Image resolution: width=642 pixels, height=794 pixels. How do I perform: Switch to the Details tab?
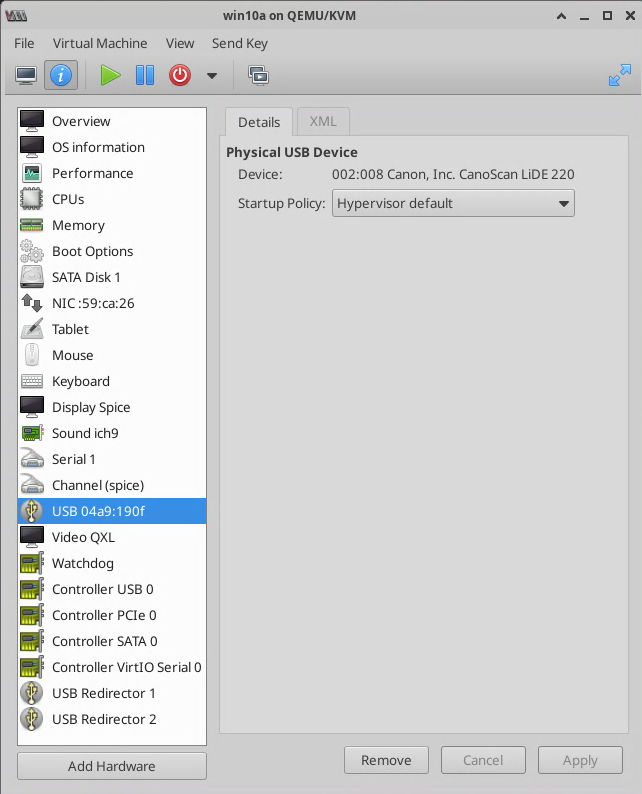(x=258, y=122)
